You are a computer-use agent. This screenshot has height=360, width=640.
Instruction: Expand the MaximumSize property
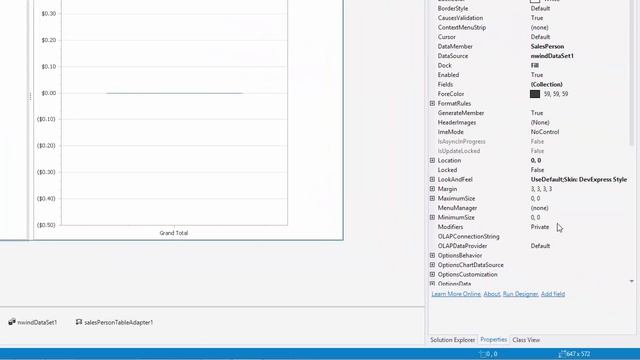pyautogui.click(x=432, y=198)
